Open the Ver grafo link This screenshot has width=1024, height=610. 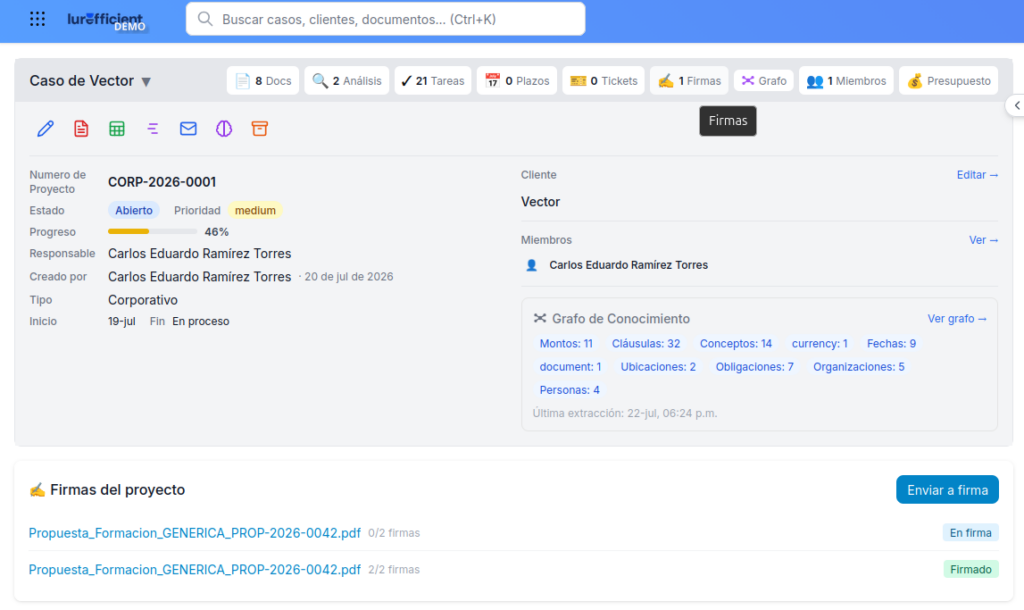957,319
